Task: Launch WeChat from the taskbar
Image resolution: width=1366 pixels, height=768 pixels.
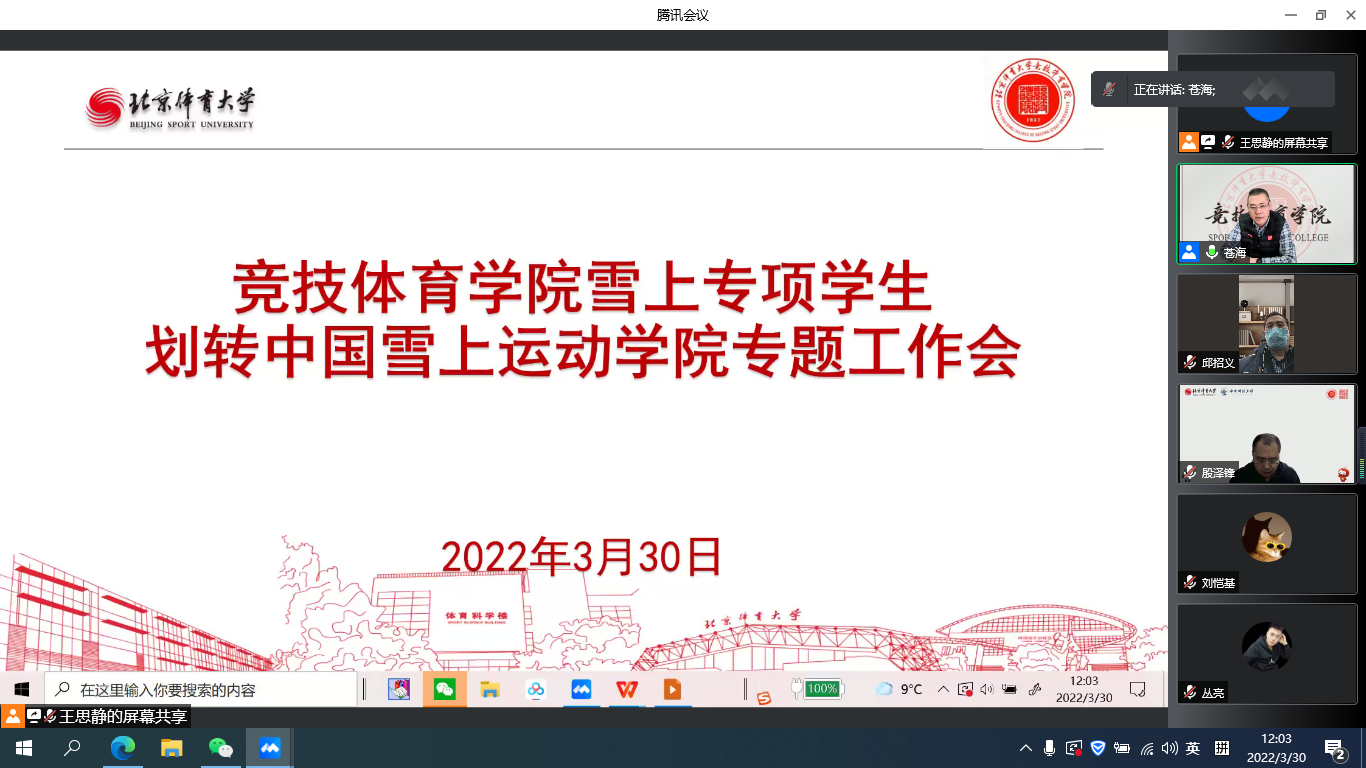Action: pyautogui.click(x=221, y=747)
